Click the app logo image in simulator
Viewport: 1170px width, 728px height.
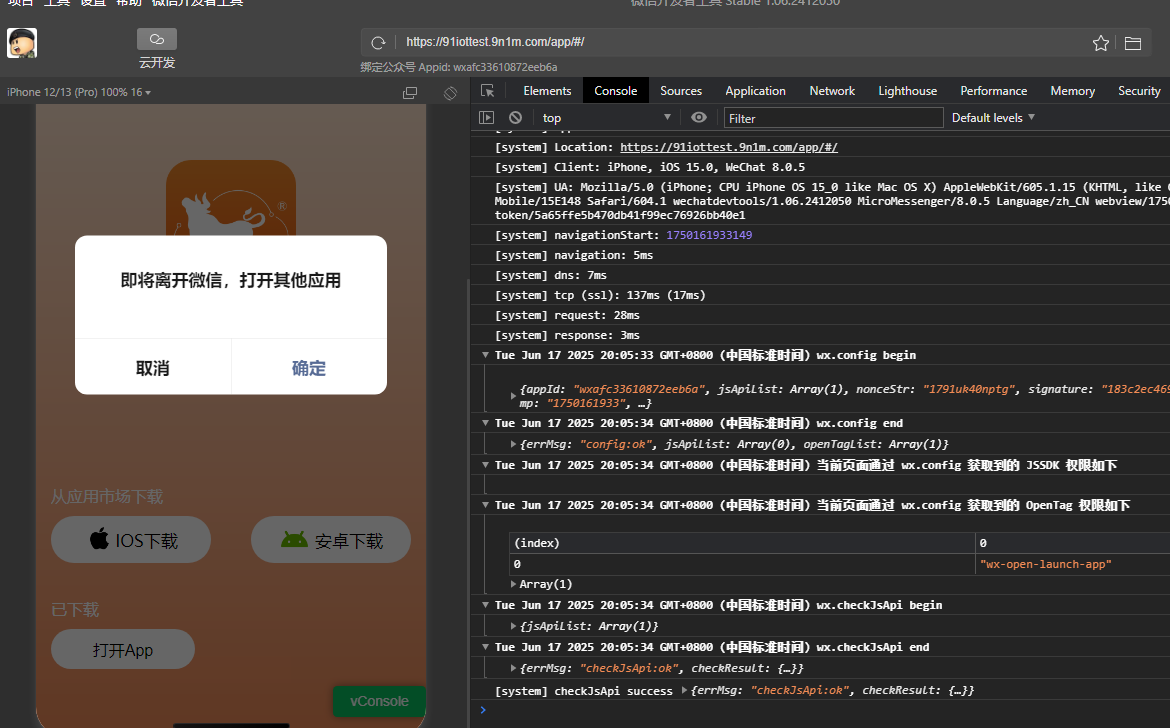click(231, 198)
